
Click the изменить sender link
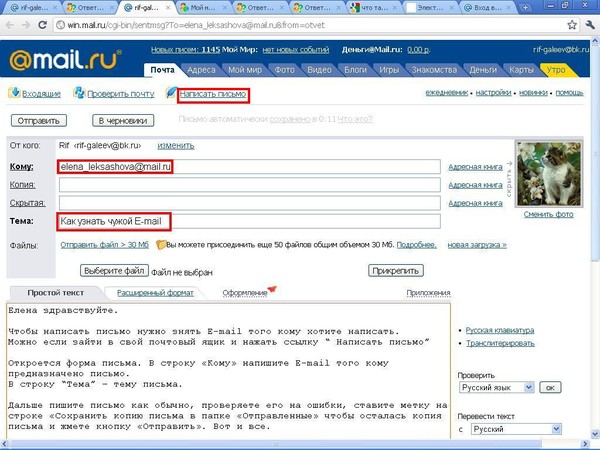(x=176, y=145)
